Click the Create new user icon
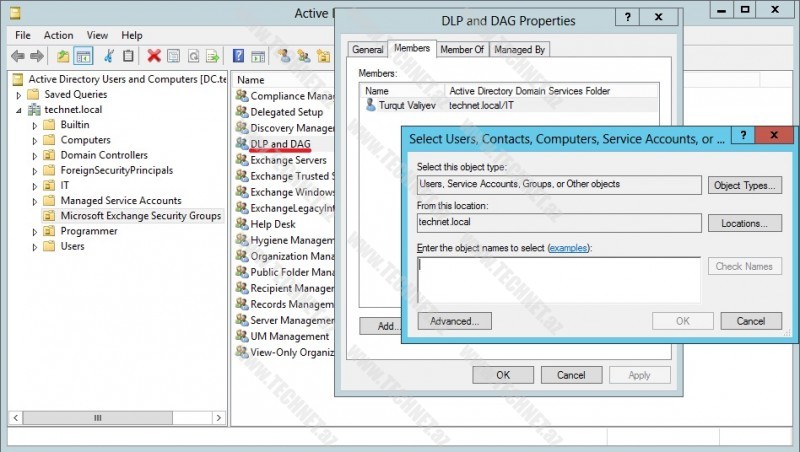Screen dimensions: 800x452 [284, 56]
